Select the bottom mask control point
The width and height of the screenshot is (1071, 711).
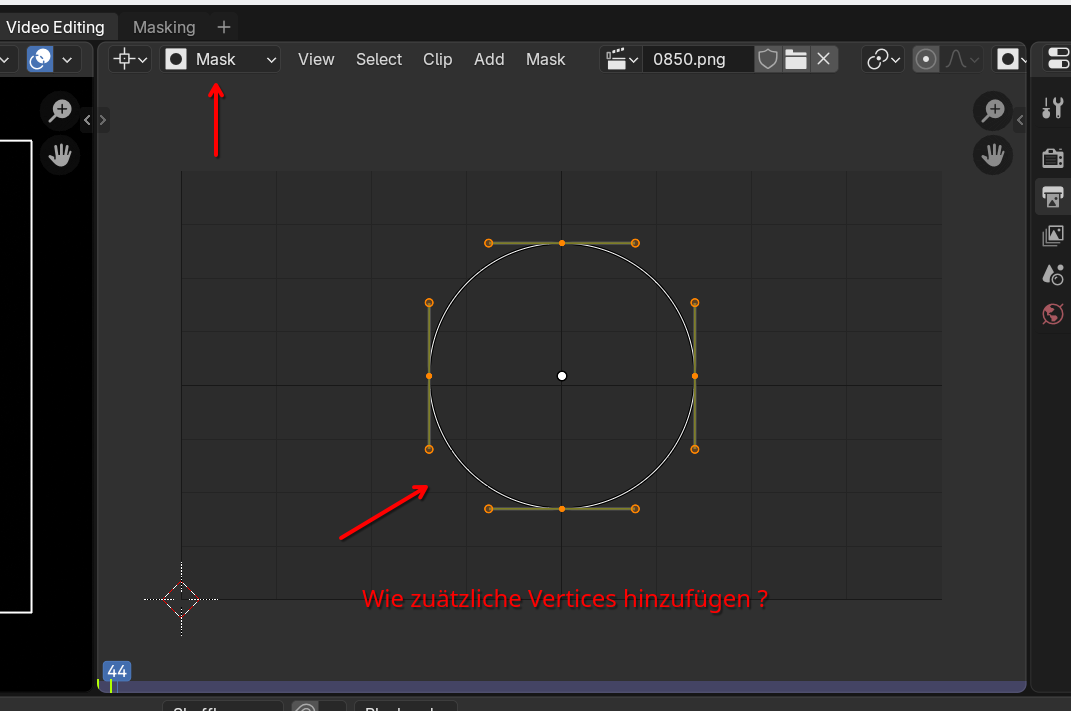tap(562, 509)
